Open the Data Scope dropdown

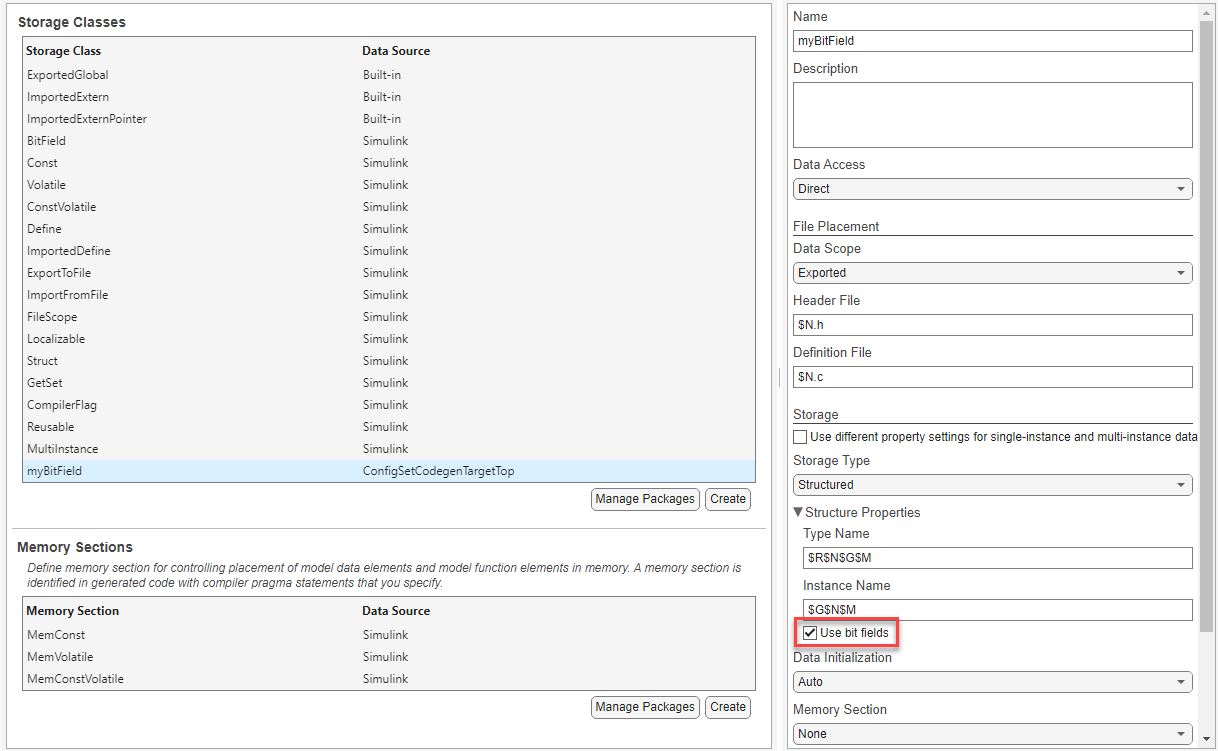pyautogui.click(x=992, y=273)
